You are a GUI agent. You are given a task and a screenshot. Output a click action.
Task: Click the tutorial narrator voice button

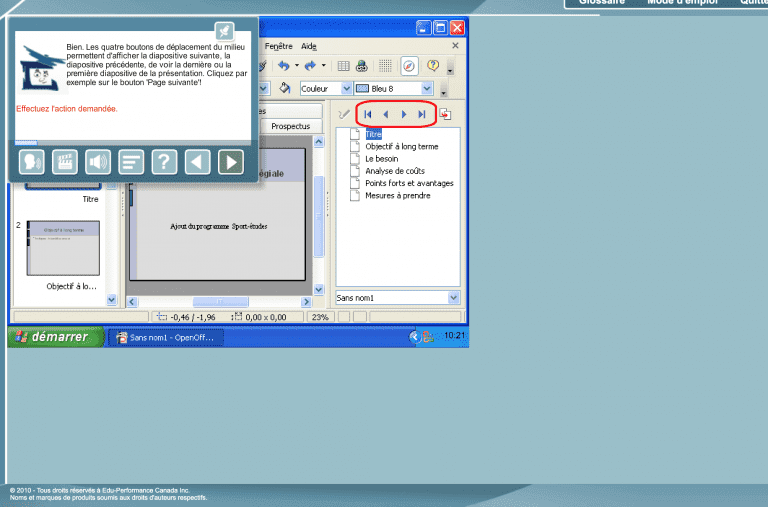click(32, 162)
